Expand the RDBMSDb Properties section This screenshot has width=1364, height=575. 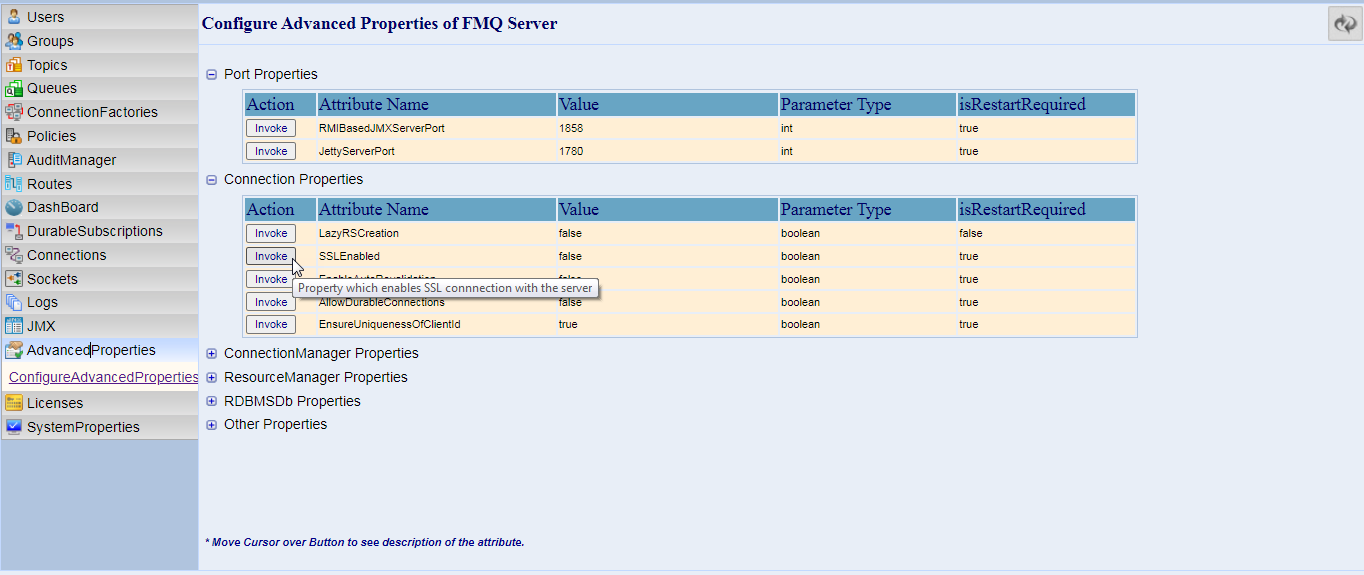click(211, 401)
